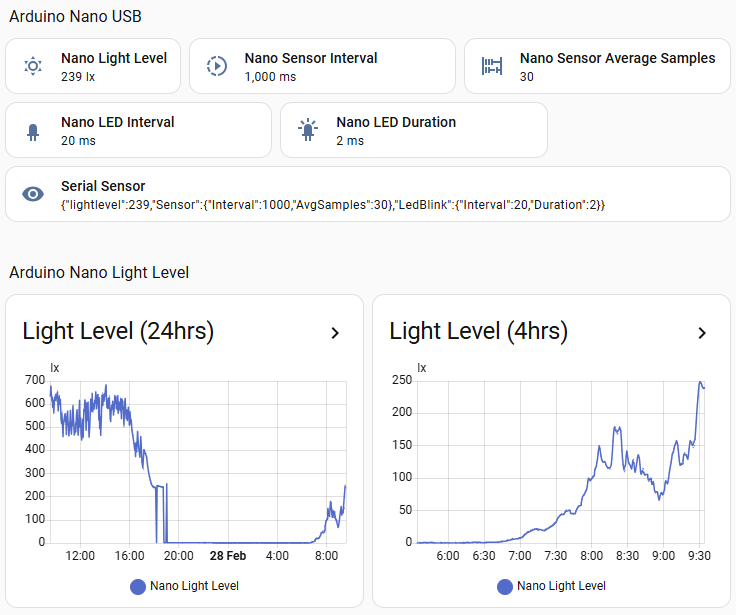The width and height of the screenshot is (736, 615).
Task: Click the 2 ms LED duration value
Action: click(350, 140)
